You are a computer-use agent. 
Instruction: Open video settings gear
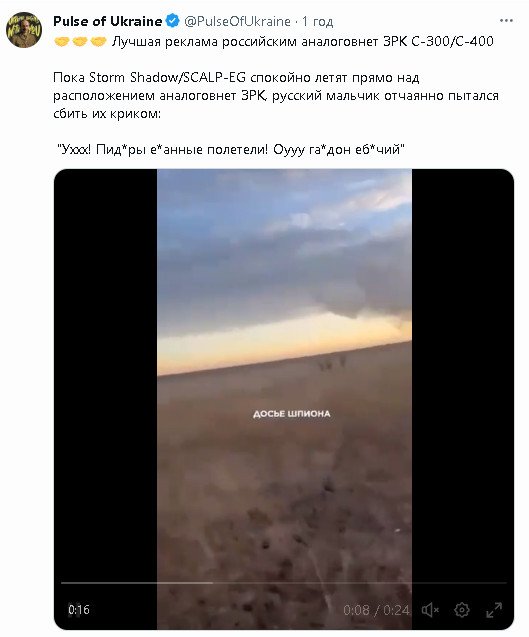[x=462, y=610]
